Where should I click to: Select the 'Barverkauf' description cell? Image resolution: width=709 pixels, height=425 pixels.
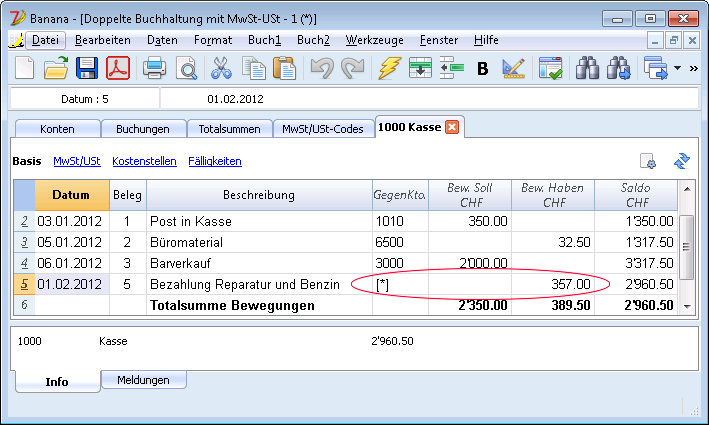259,263
